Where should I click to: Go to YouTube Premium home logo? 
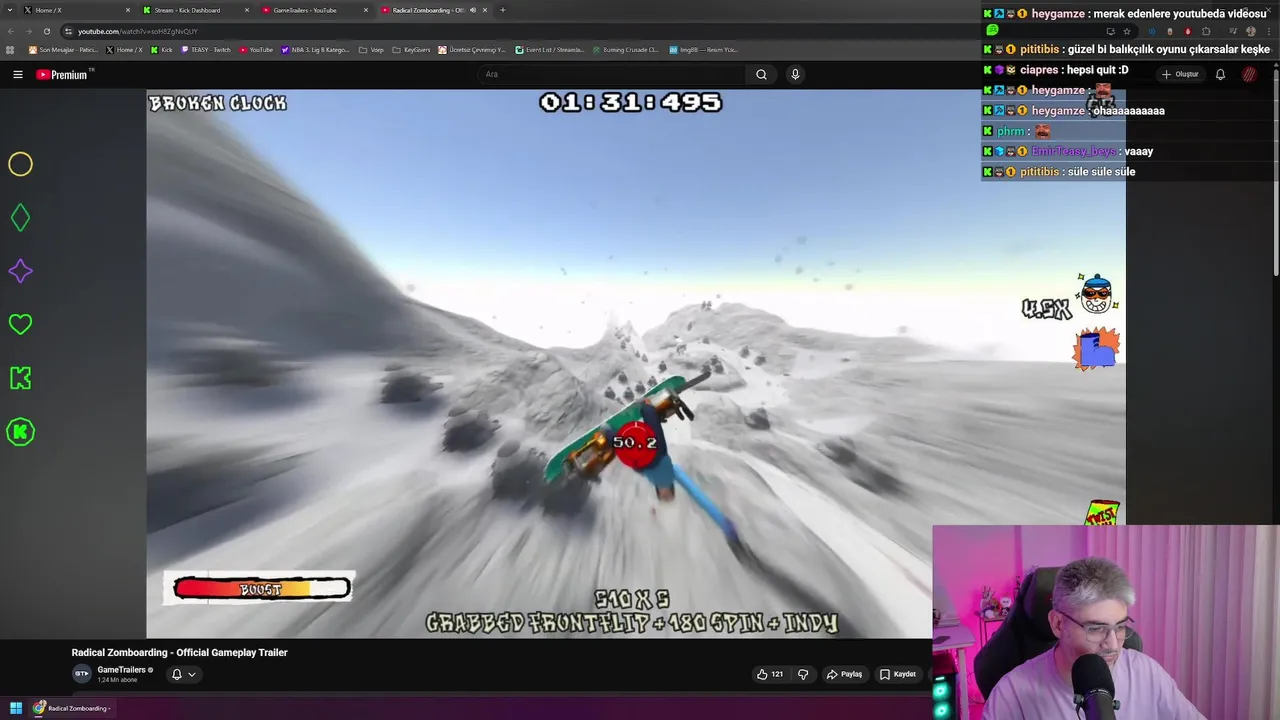point(62,74)
